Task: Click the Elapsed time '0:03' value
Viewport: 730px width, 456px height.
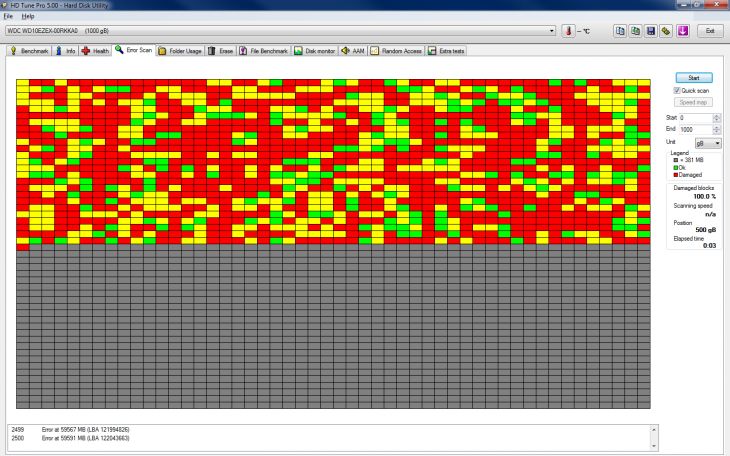Action: (x=710, y=245)
